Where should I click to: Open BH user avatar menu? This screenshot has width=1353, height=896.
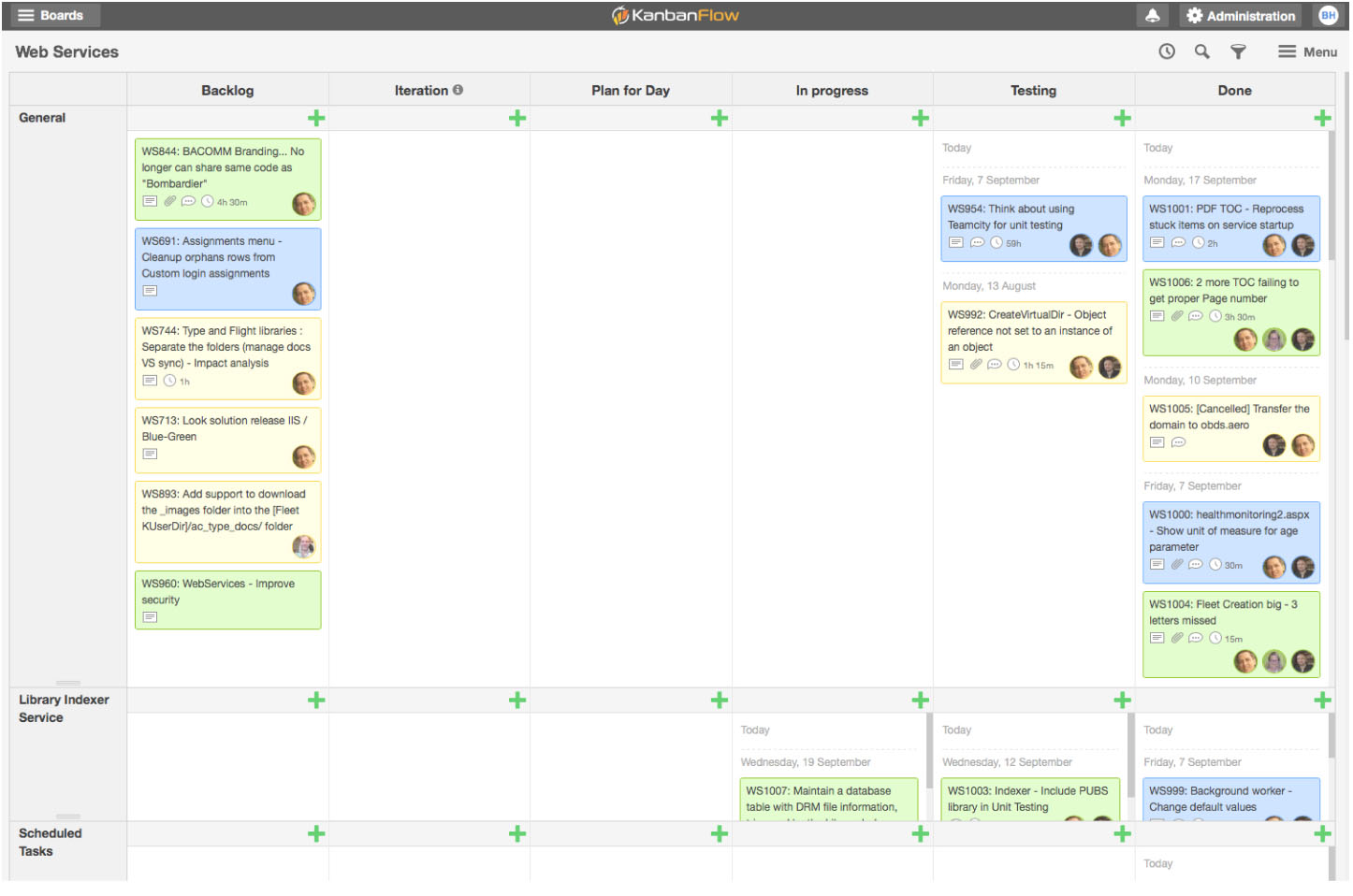1328,16
